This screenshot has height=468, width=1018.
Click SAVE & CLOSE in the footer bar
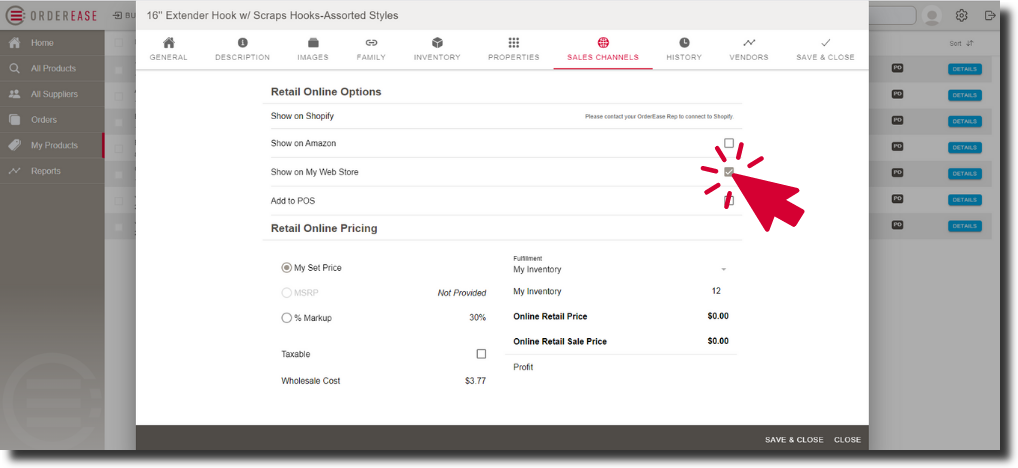[x=793, y=440]
